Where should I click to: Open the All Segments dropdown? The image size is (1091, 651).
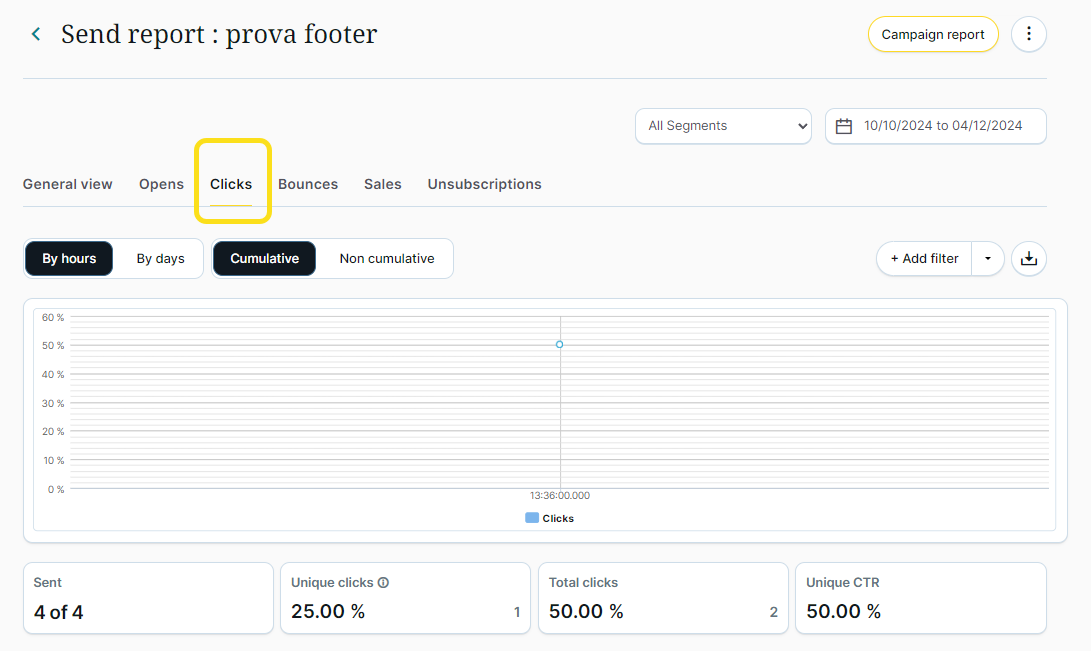(723, 126)
